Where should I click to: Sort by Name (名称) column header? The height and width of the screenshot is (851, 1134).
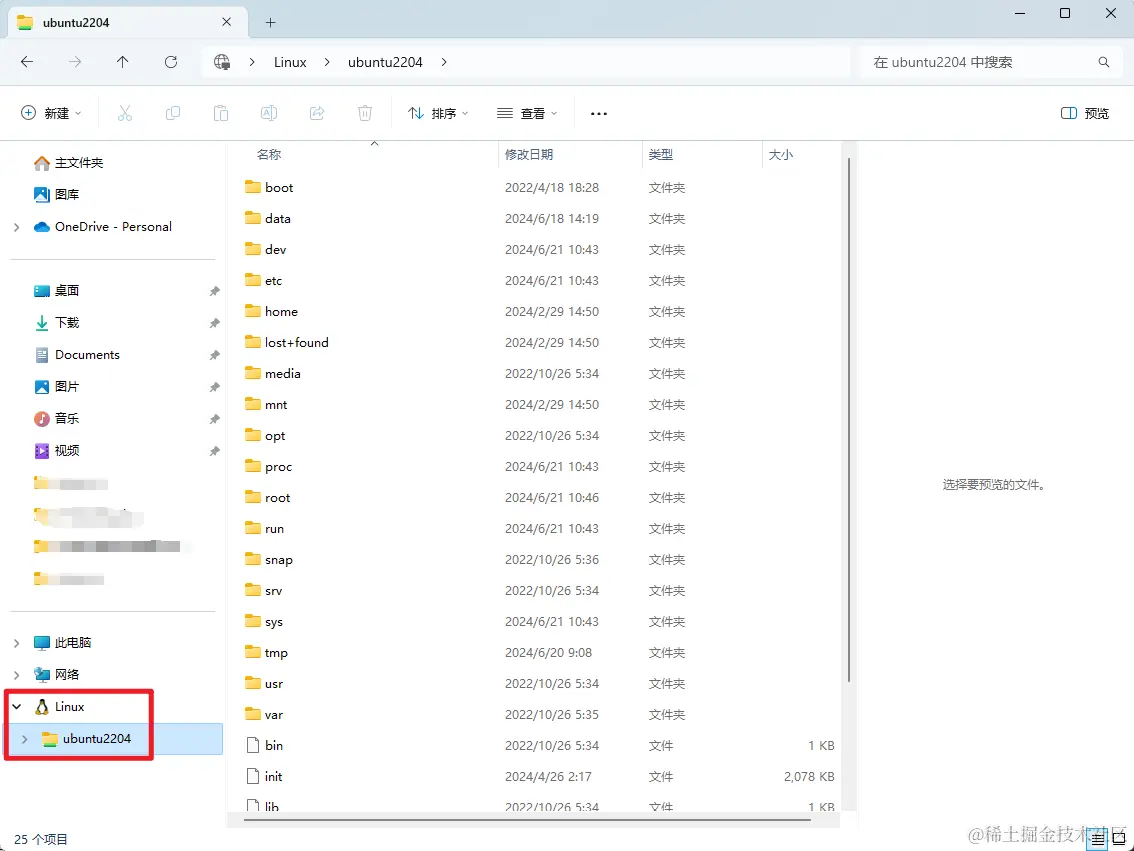click(x=269, y=155)
